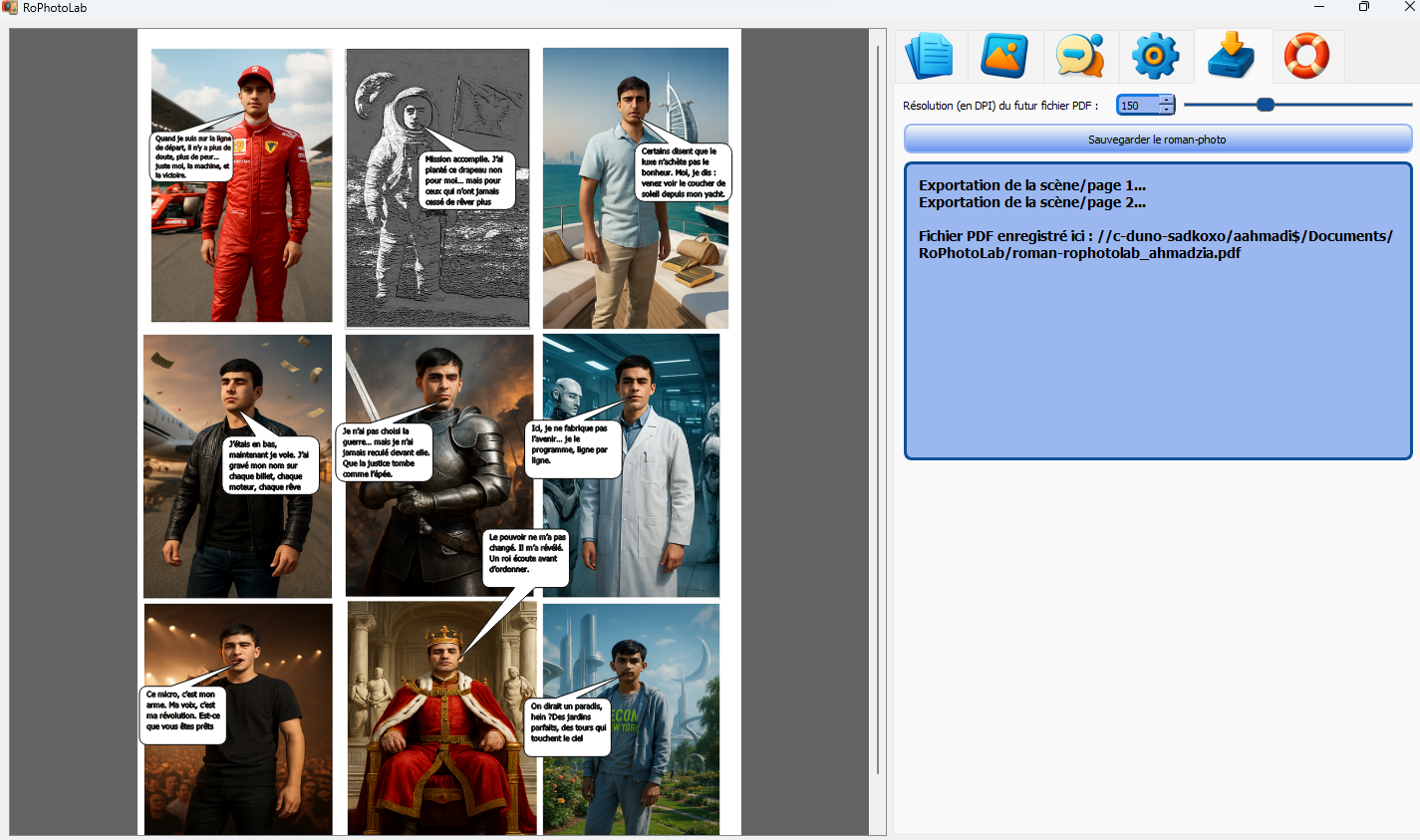Select the export tab with download drive icon
1420x840 pixels.
coord(1232,56)
